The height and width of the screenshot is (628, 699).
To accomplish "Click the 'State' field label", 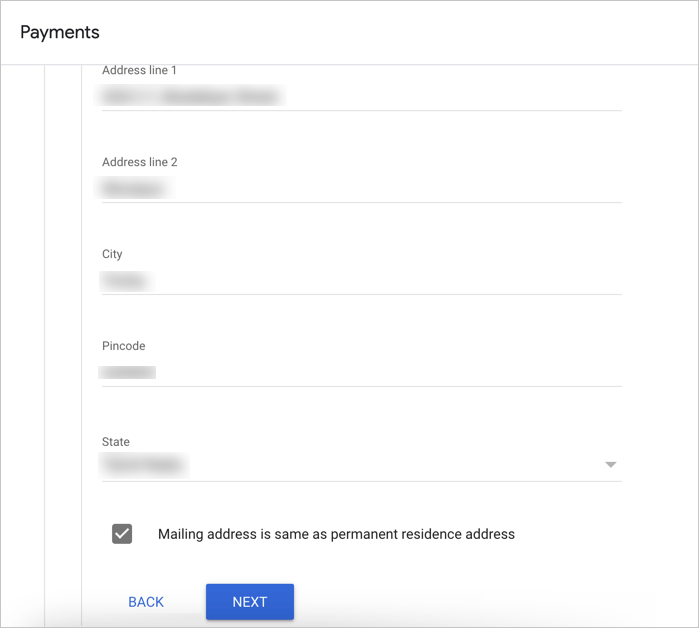I will 116,441.
